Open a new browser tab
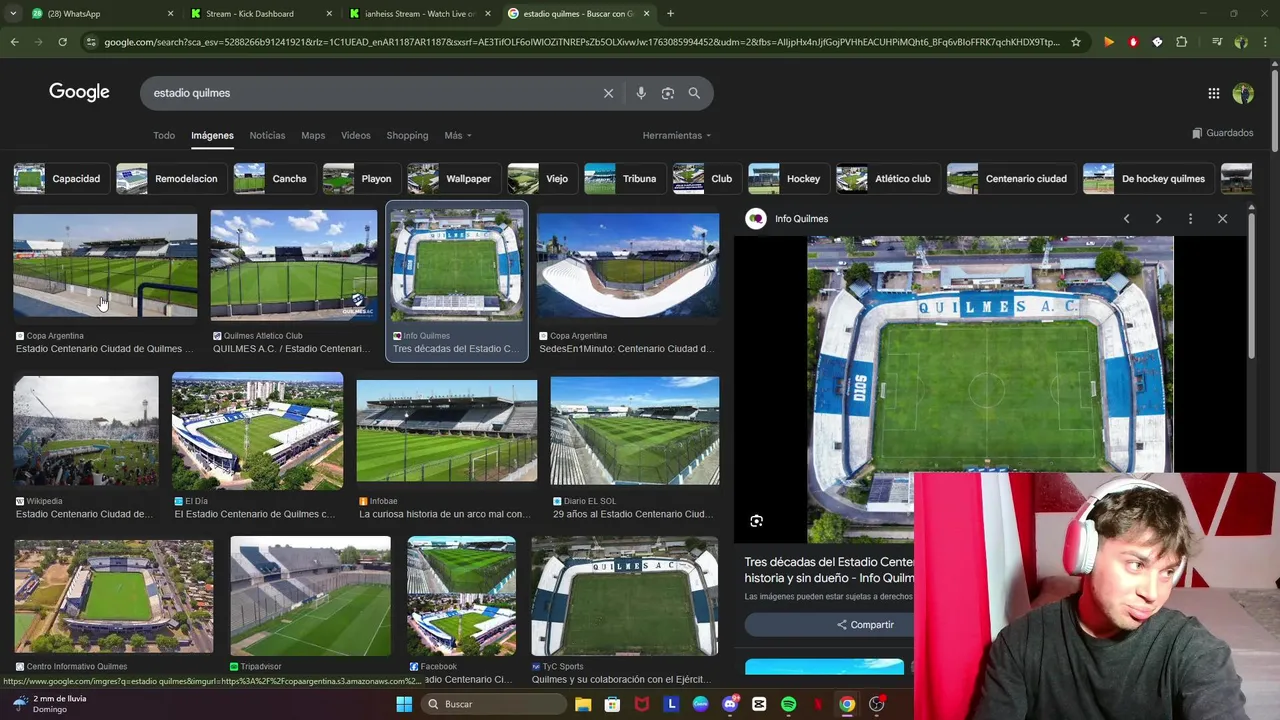This screenshot has height=720, width=1280. coord(670,14)
